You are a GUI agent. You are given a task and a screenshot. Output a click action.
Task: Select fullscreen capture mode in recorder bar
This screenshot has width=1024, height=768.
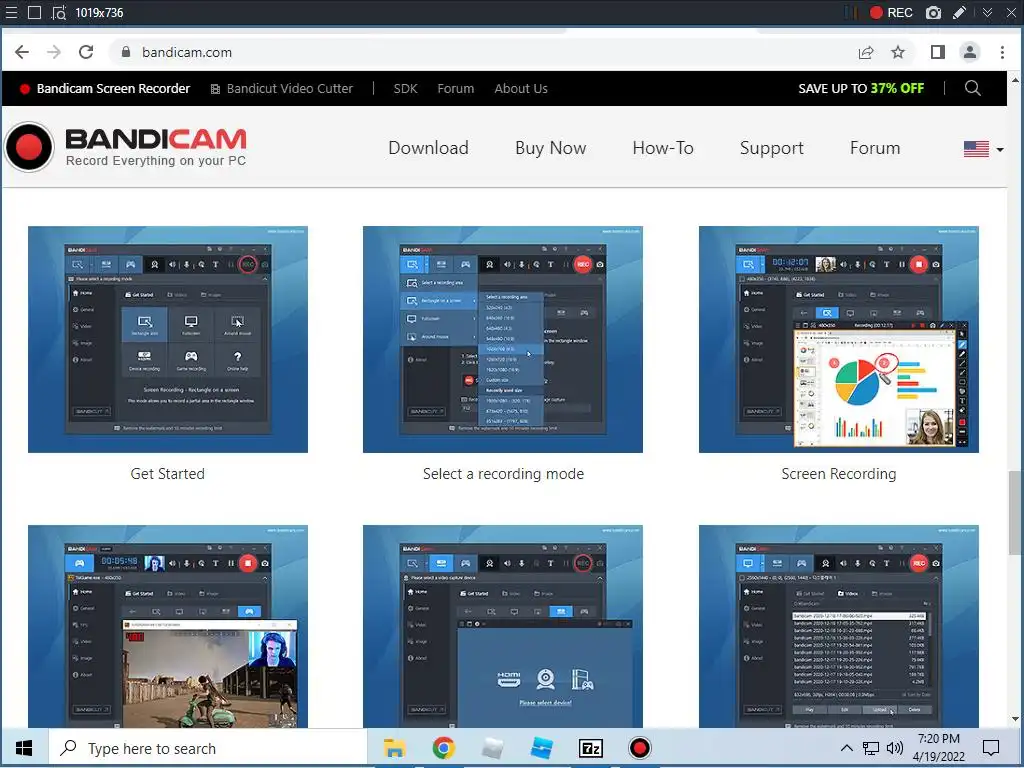point(35,12)
